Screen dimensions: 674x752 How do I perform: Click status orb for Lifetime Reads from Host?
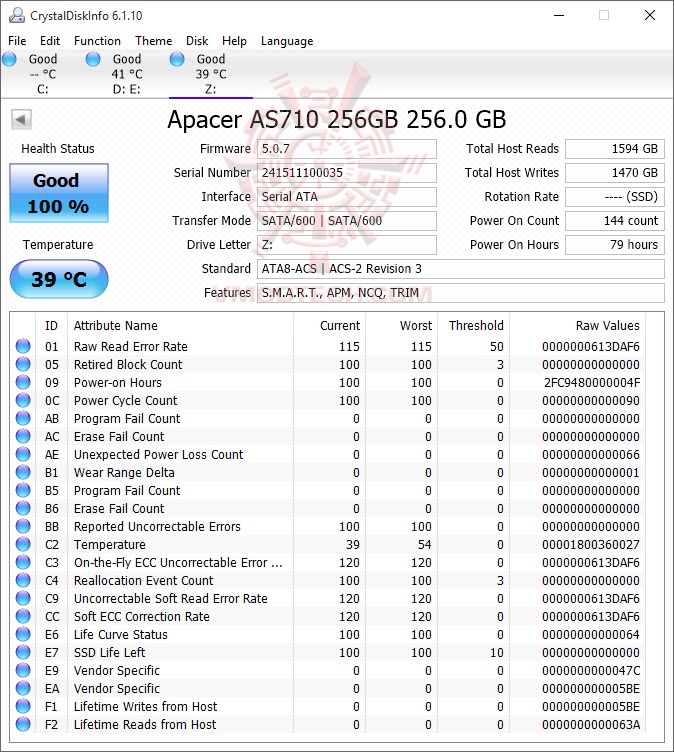23,724
